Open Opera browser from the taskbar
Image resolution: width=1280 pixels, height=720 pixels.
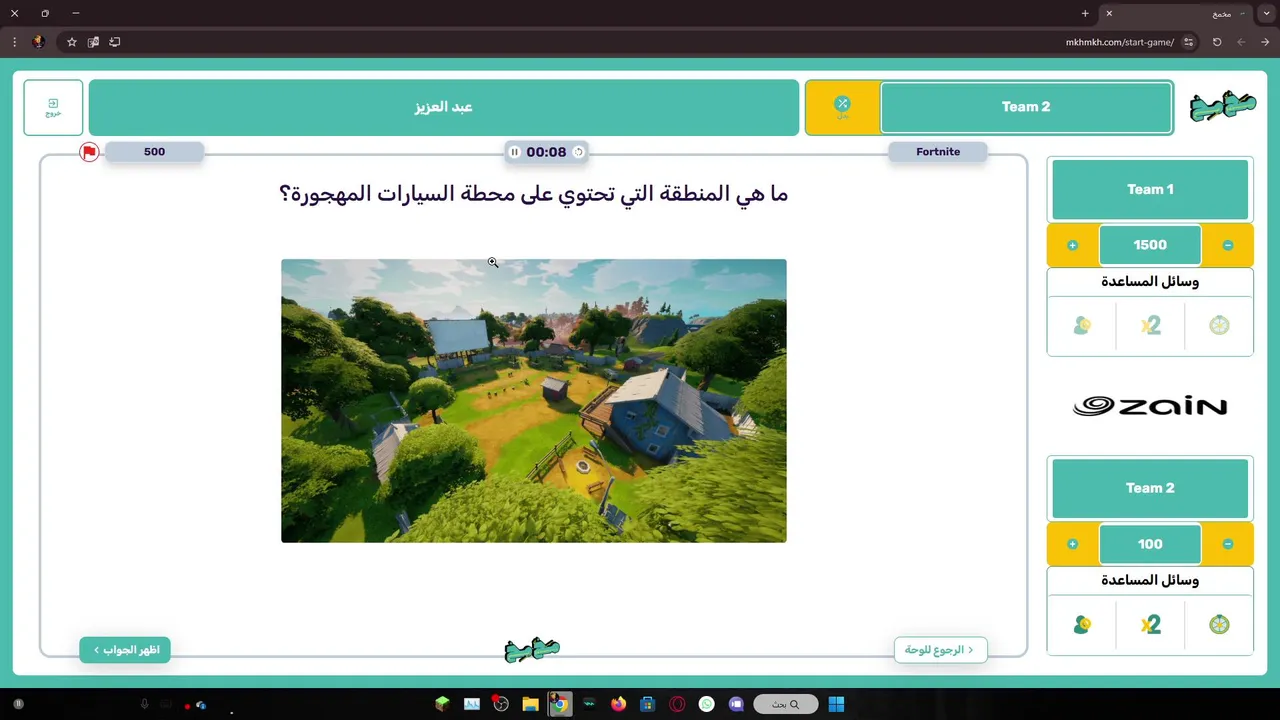pos(677,704)
